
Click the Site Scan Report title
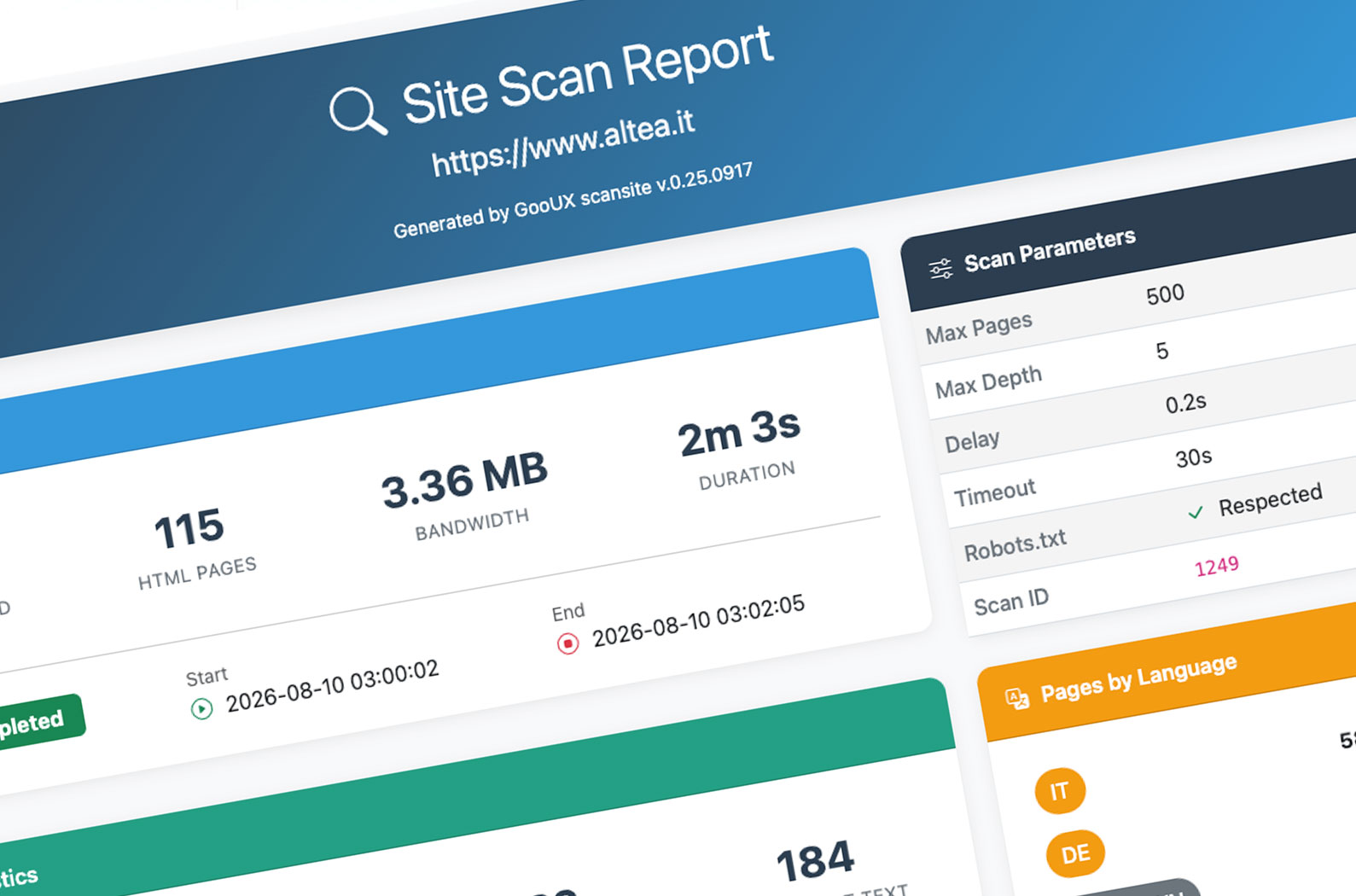587,75
